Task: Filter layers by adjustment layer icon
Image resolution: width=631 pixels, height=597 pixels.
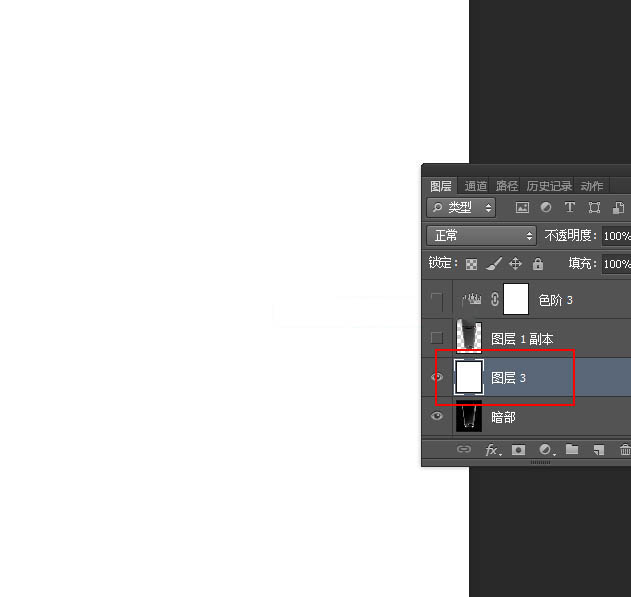Action: [546, 207]
